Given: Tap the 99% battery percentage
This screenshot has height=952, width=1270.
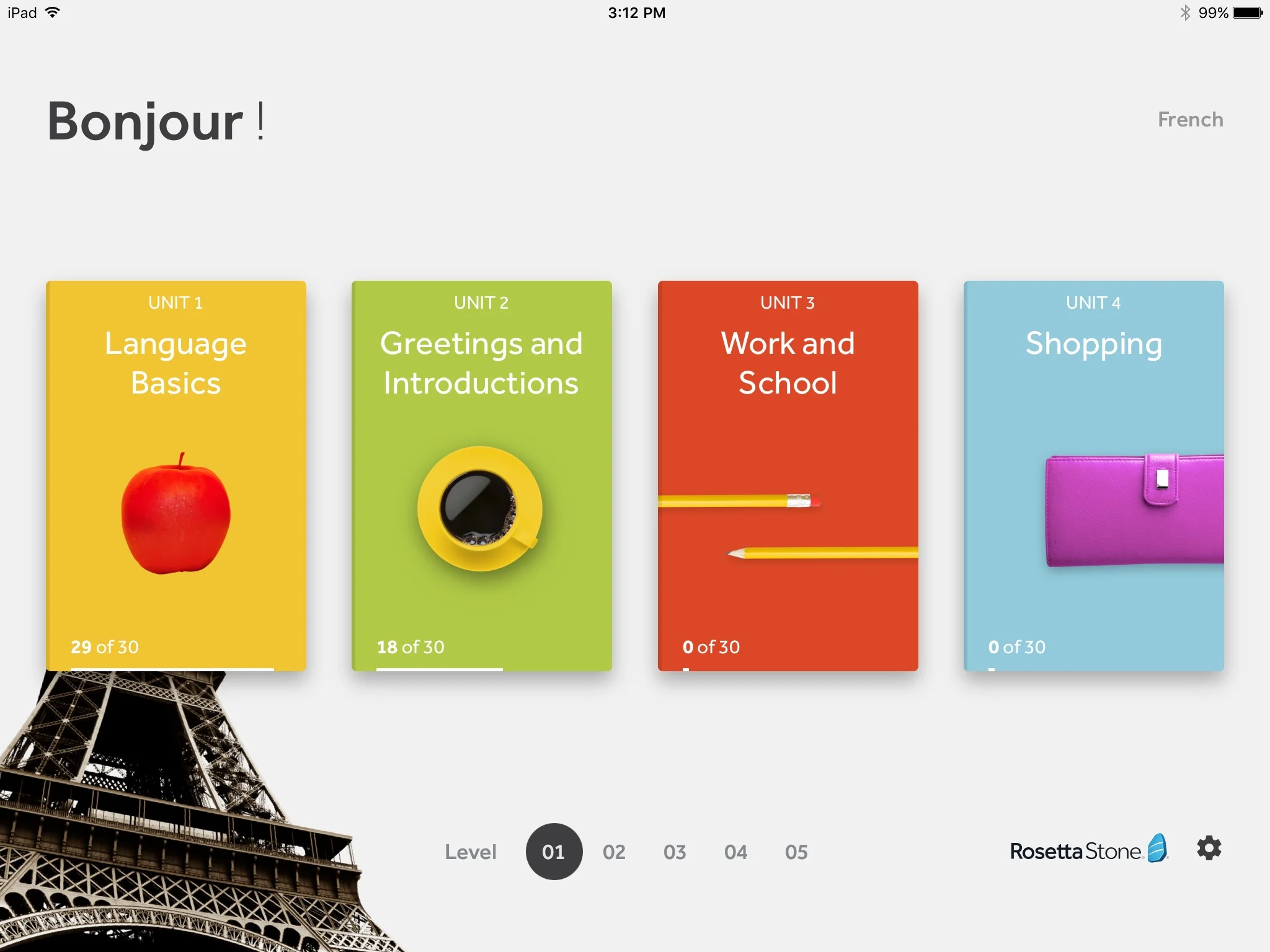Looking at the screenshot, I should pos(1214,13).
